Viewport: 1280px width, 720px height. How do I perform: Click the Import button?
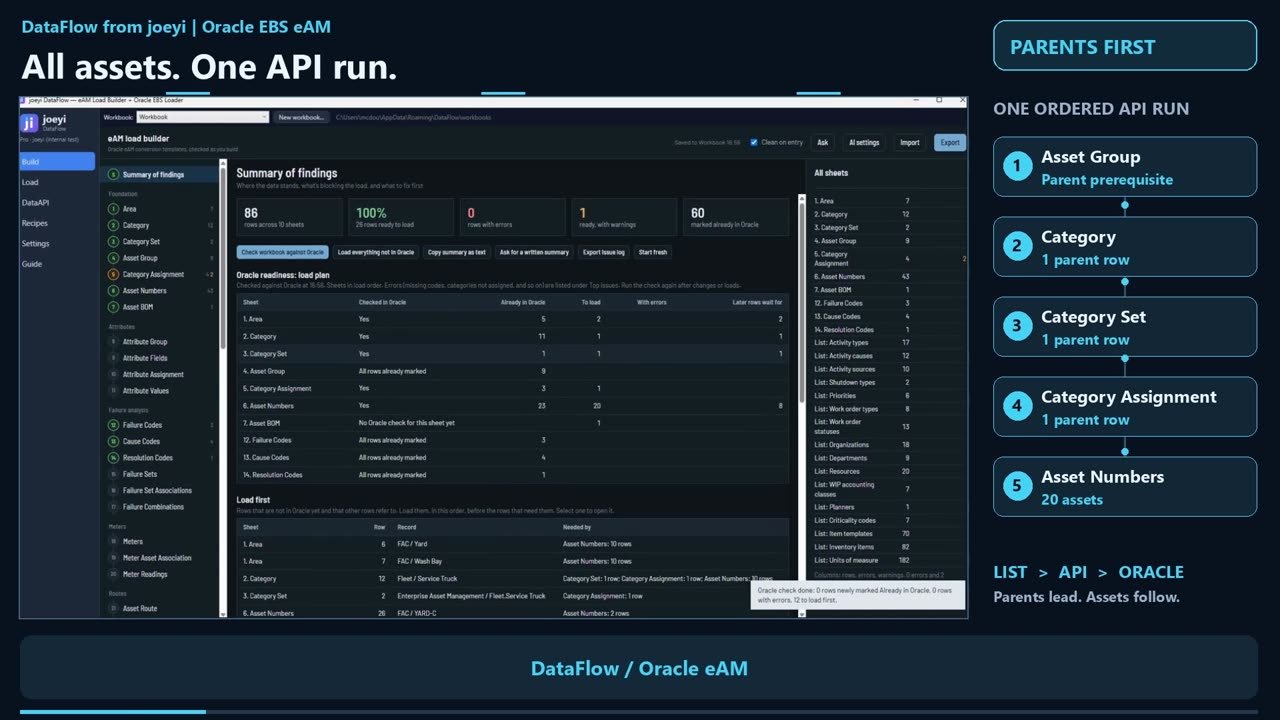910,142
